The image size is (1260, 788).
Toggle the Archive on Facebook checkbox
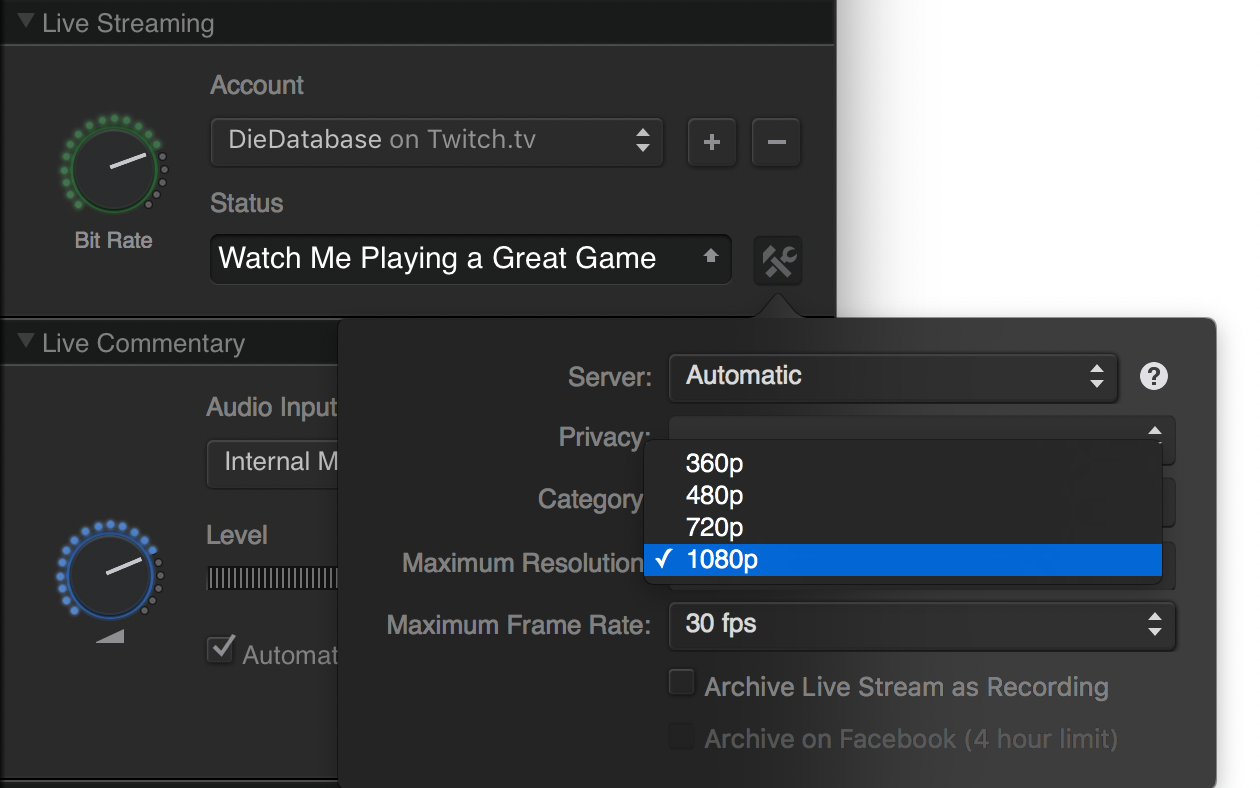[682, 738]
